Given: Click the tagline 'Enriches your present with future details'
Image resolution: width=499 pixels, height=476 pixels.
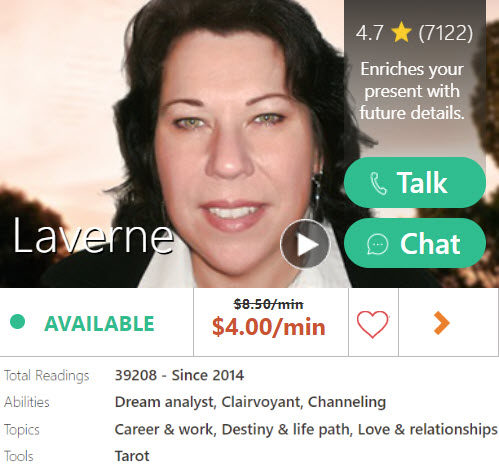Looking at the screenshot, I should tap(412, 91).
